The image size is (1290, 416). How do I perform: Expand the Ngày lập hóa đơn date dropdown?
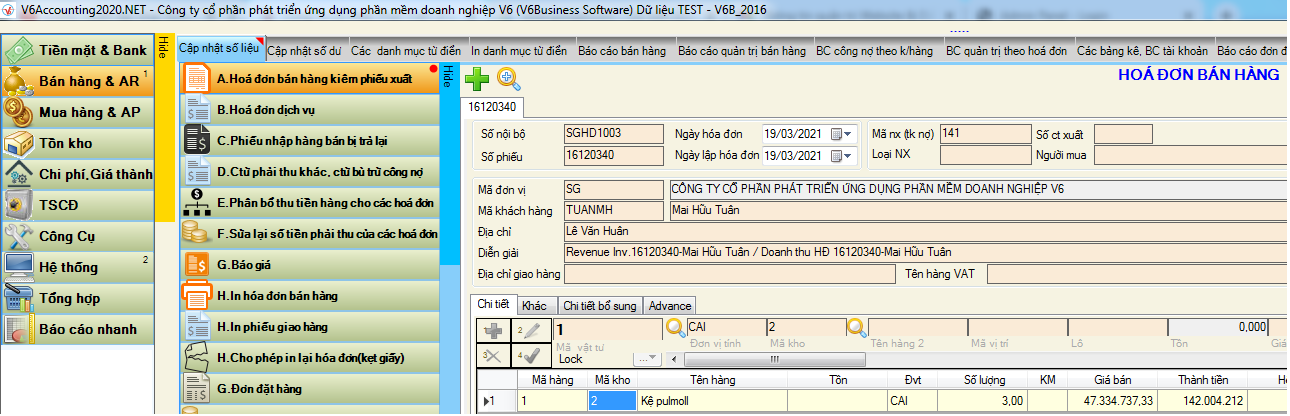pos(848,155)
